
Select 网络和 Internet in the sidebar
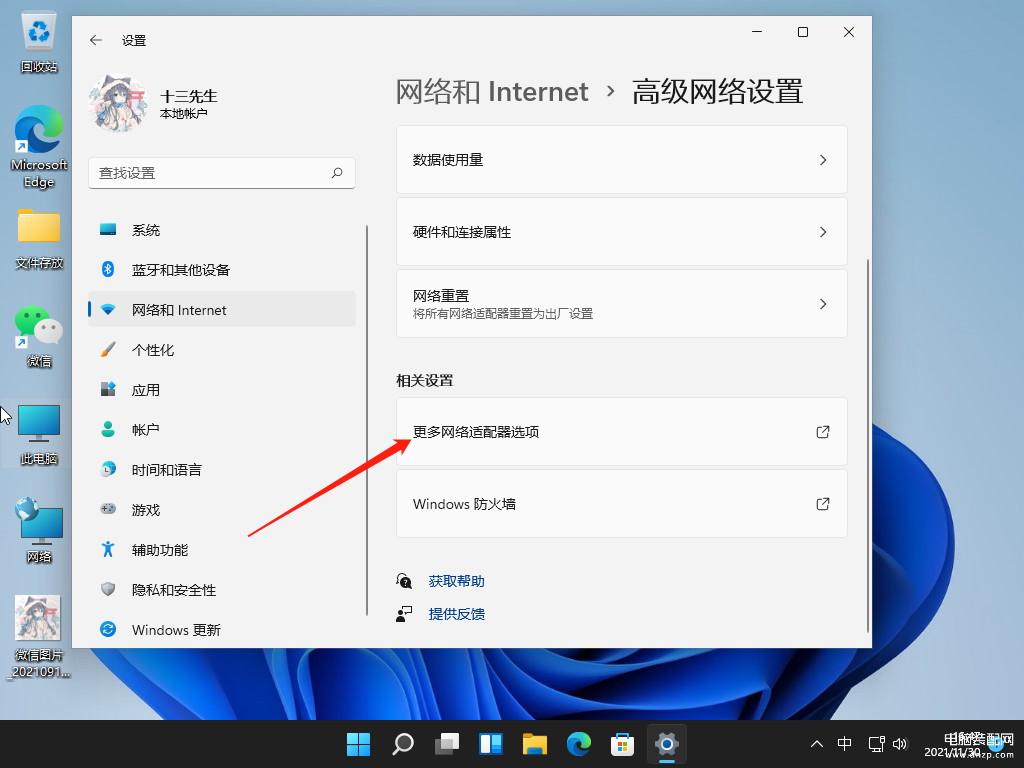click(x=222, y=310)
